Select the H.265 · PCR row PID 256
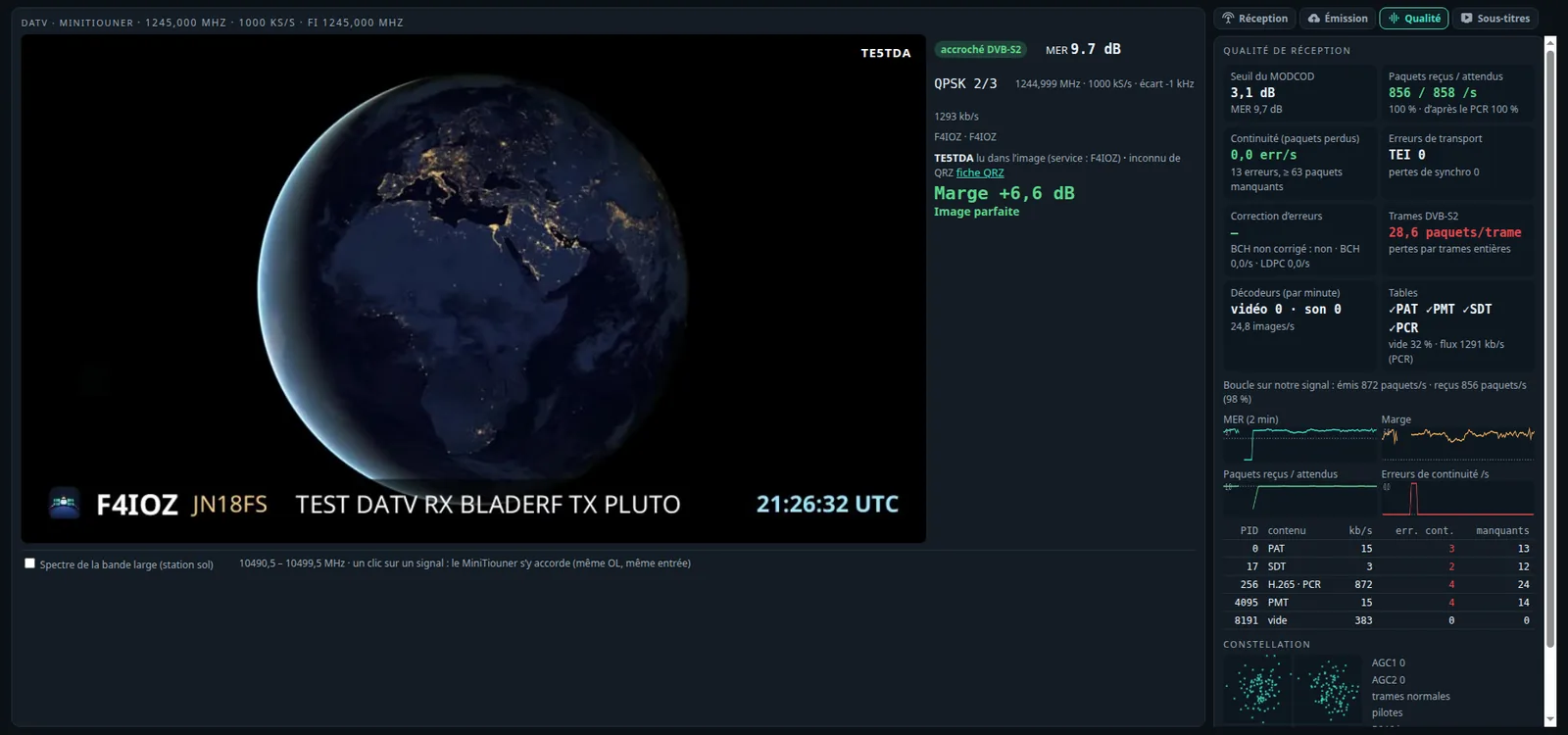Screen dimensions: 1568x735 coord(1378,584)
